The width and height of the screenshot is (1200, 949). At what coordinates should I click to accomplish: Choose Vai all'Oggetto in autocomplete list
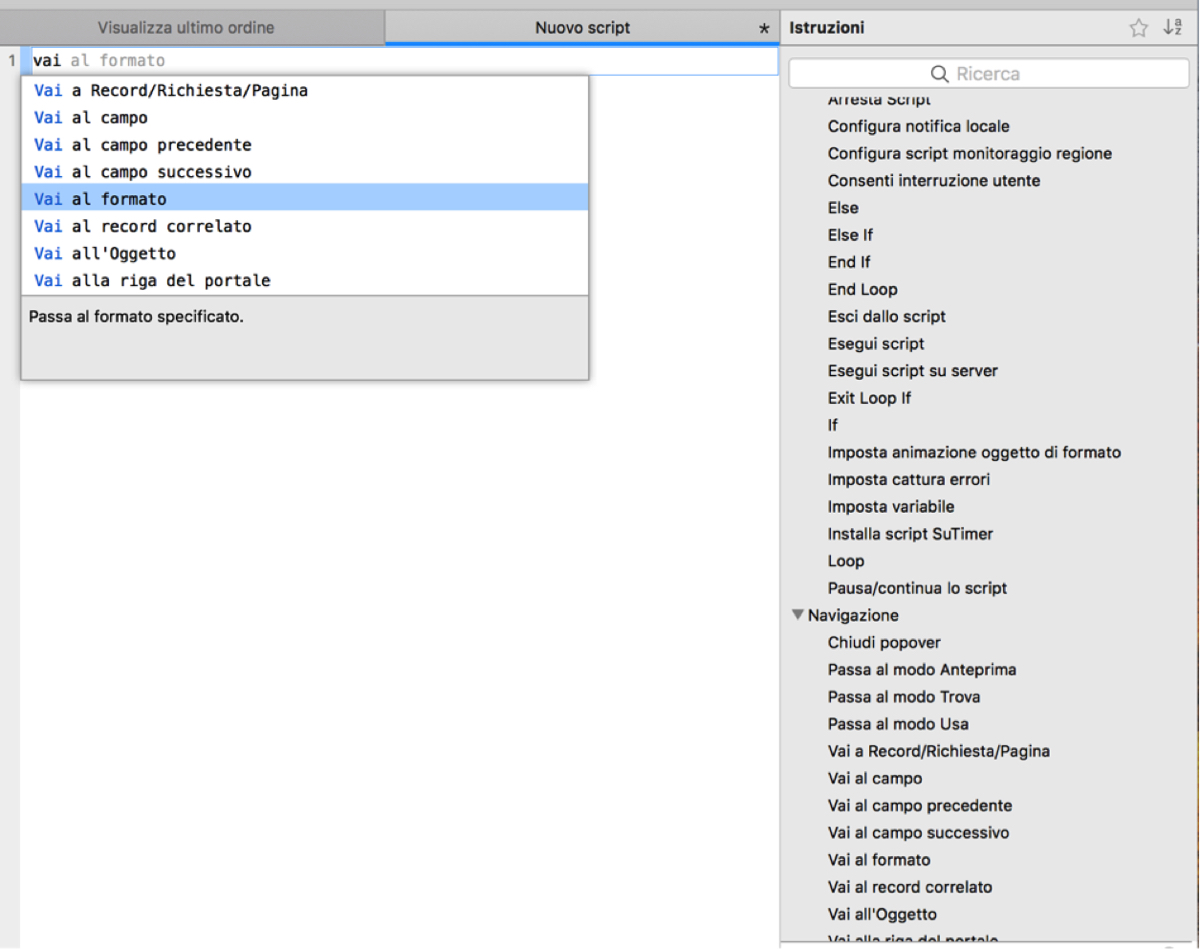pos(304,253)
